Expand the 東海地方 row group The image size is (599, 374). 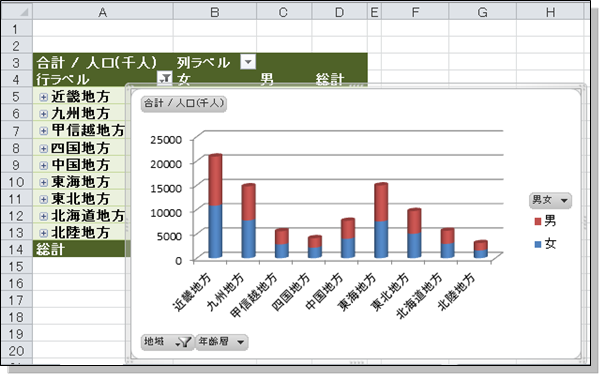point(44,182)
